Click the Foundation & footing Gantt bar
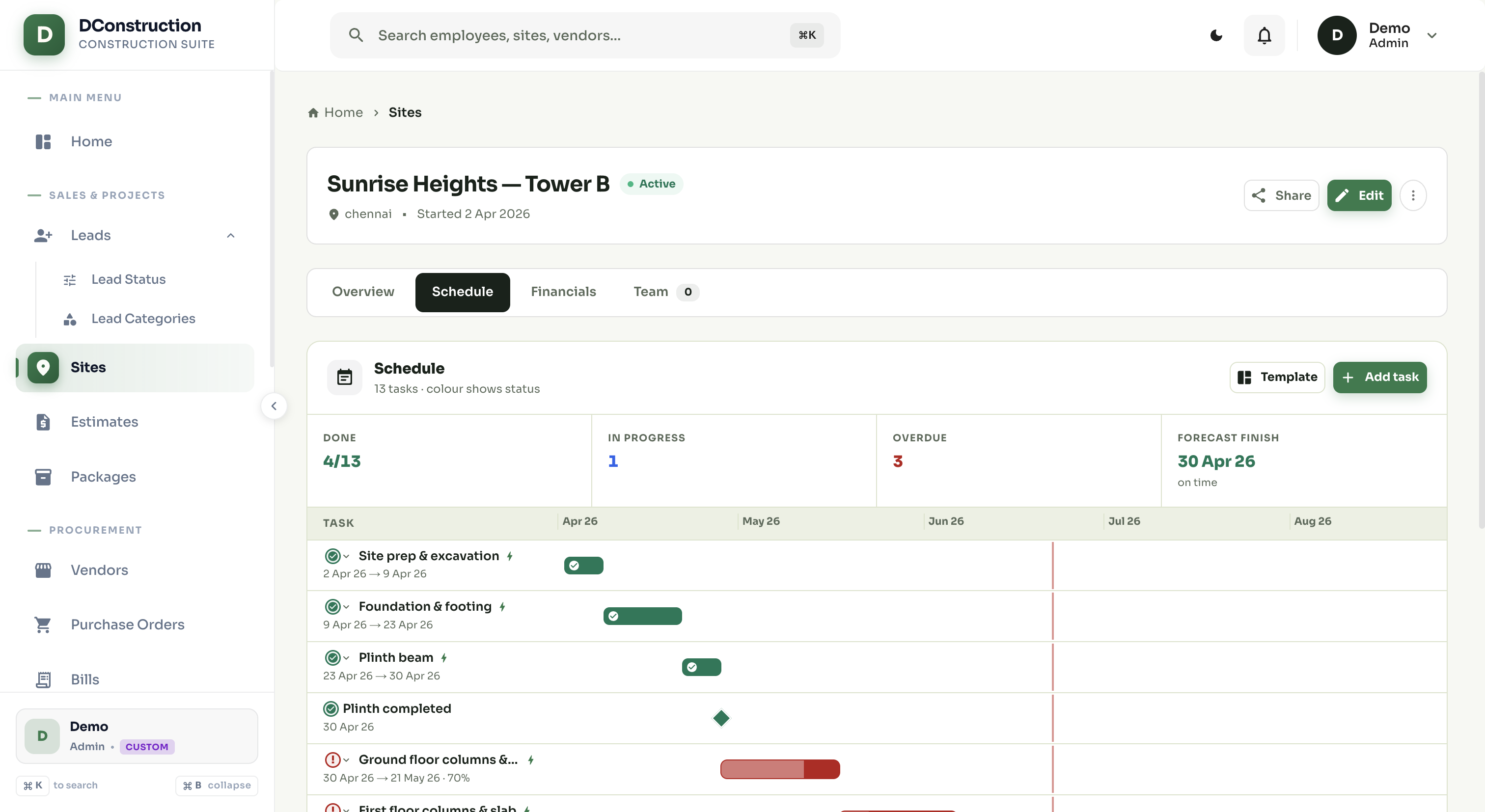 pyautogui.click(x=642, y=616)
